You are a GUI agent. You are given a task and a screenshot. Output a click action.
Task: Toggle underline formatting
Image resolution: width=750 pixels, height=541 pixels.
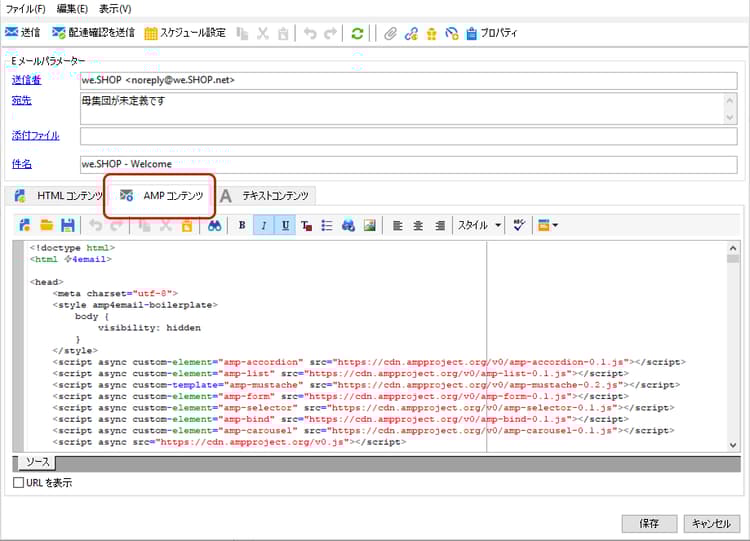285,225
